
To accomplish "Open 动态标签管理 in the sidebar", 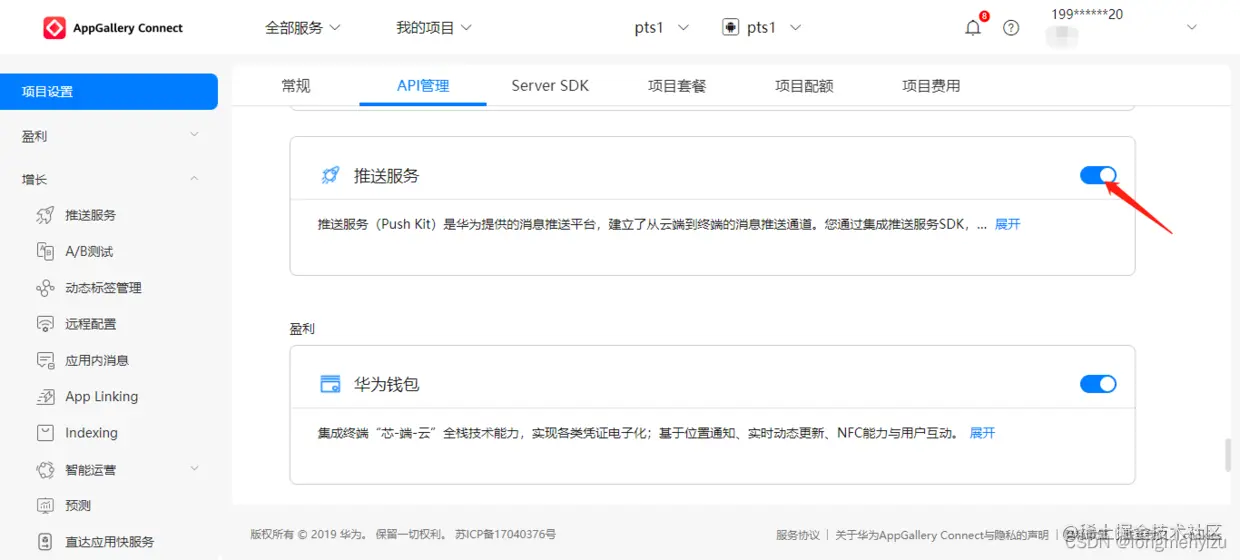I will click(103, 288).
